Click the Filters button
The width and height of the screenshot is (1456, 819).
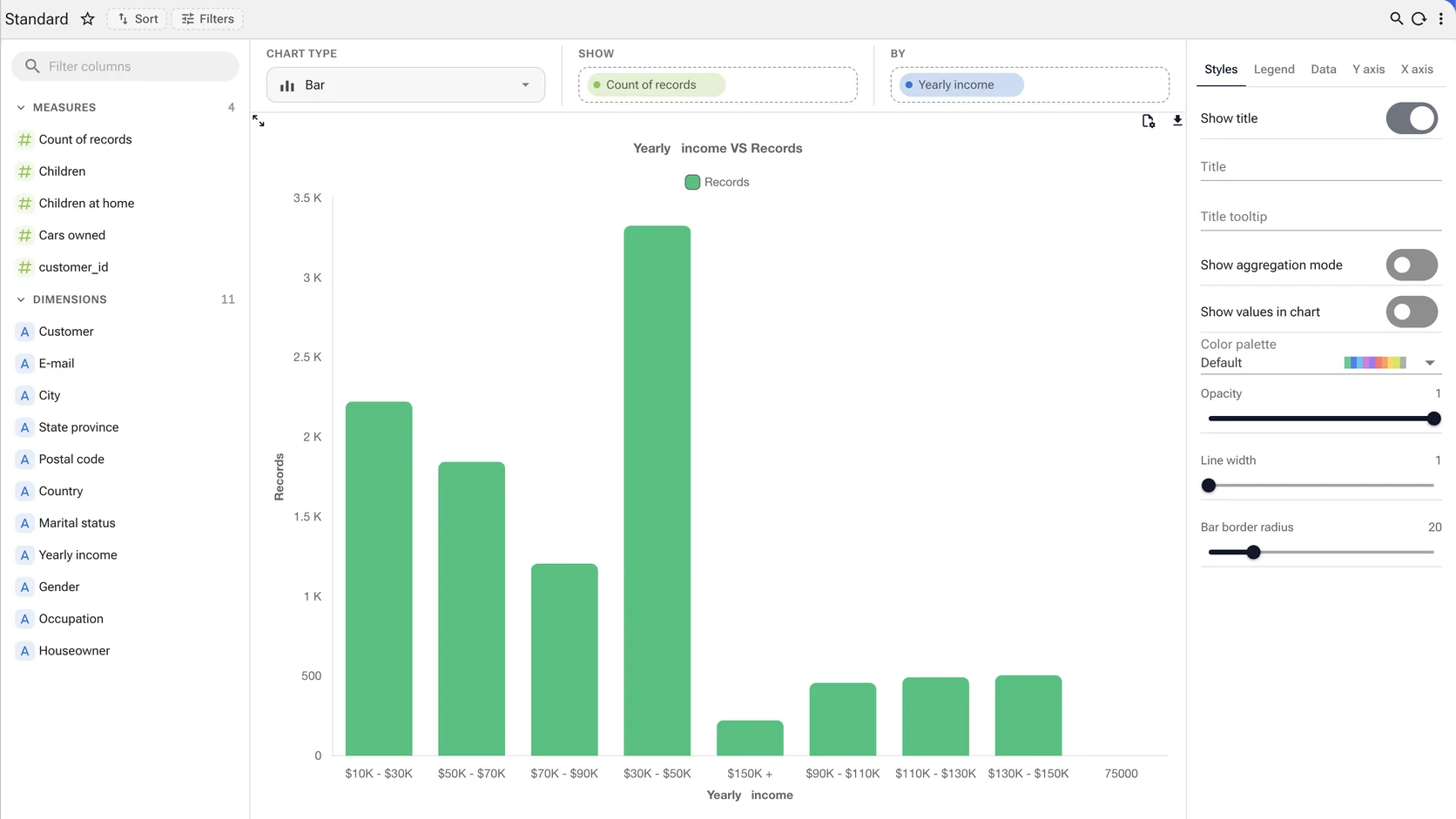click(x=207, y=18)
